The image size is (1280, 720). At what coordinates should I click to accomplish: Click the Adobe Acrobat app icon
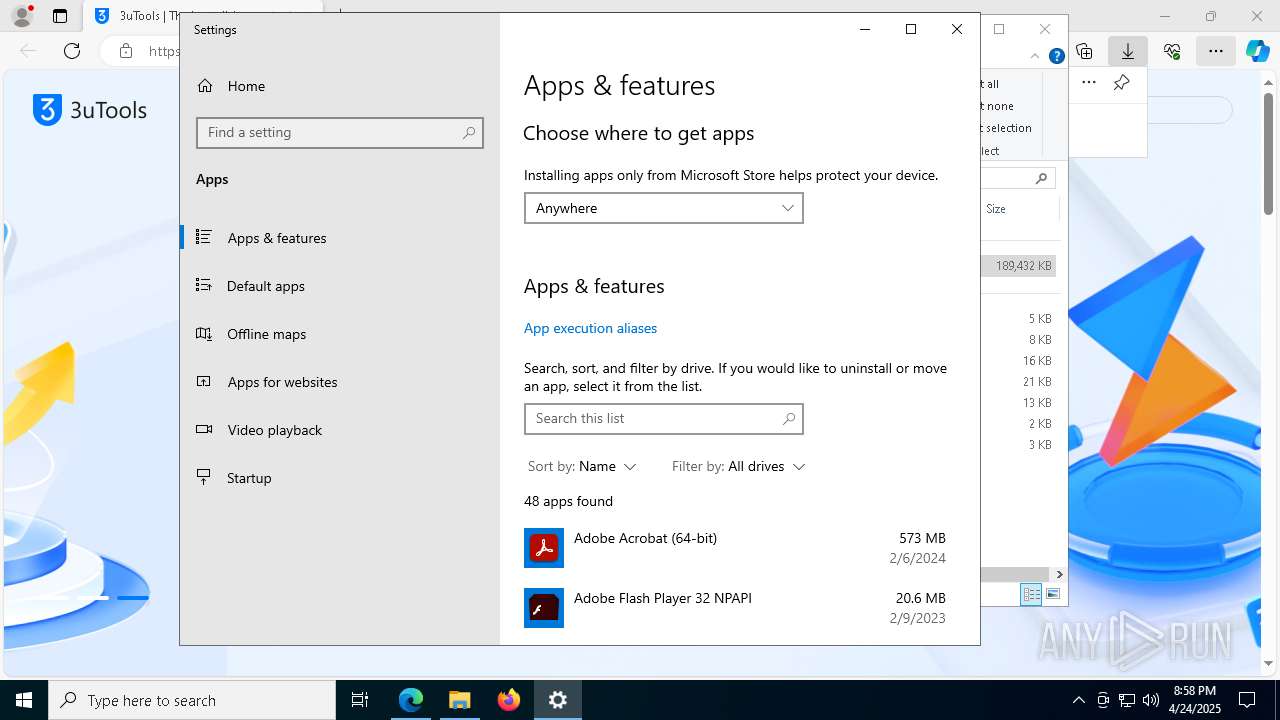tap(544, 548)
